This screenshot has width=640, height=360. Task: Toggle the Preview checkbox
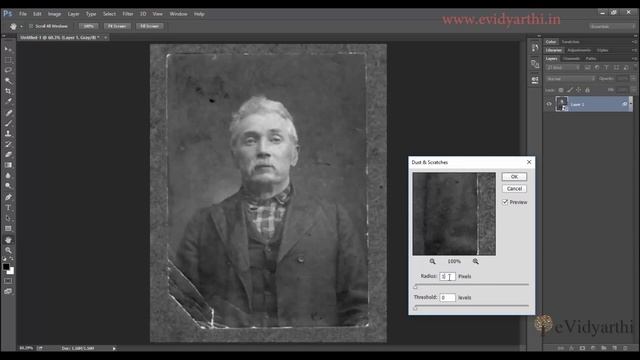[505, 202]
